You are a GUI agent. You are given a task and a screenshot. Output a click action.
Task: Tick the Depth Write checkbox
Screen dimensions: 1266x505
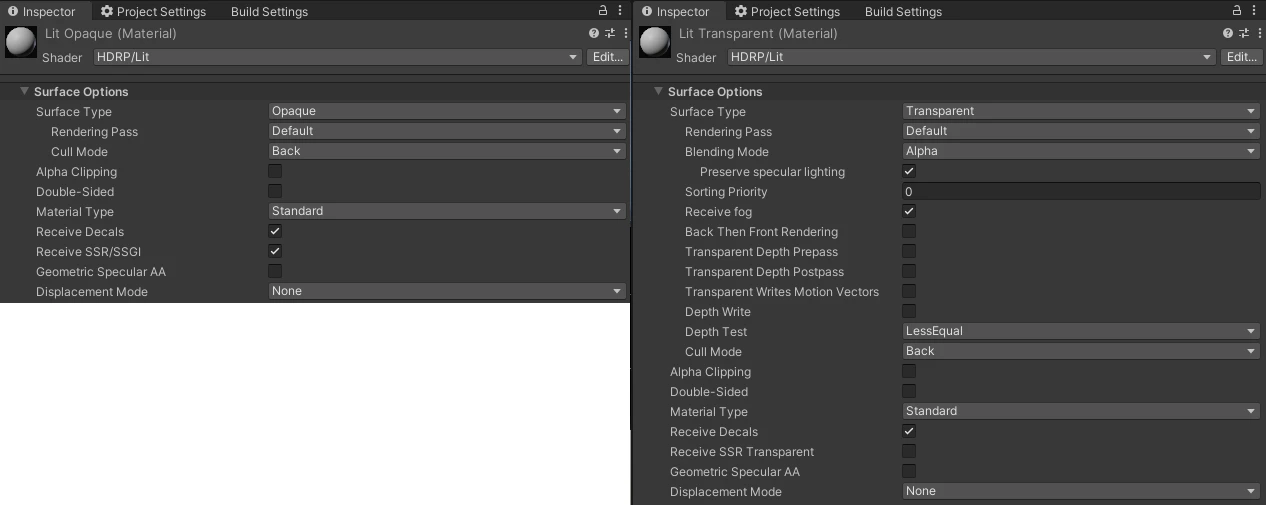[x=909, y=311]
